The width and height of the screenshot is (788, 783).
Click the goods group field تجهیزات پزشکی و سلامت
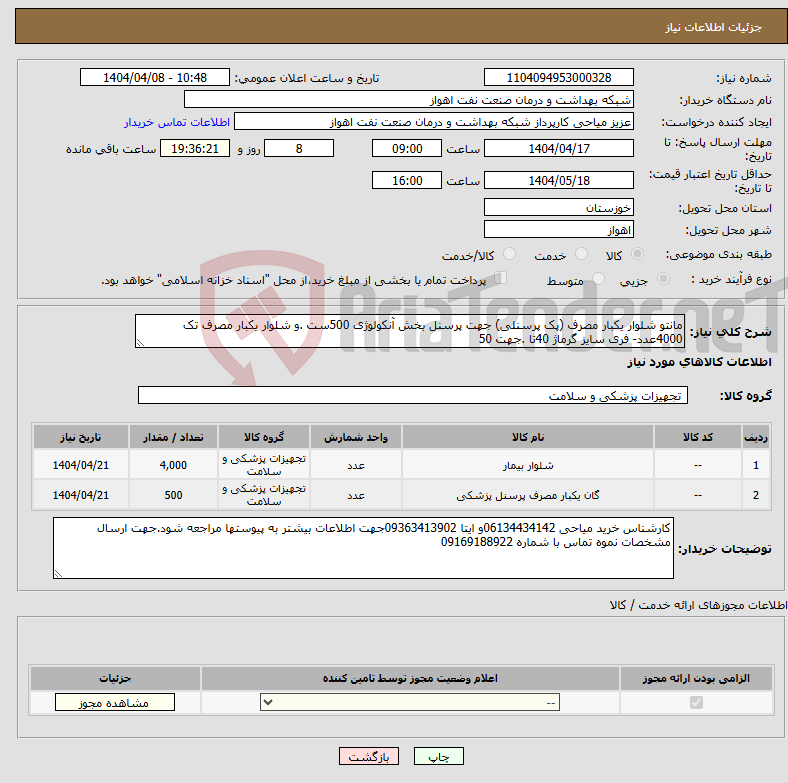coord(413,396)
